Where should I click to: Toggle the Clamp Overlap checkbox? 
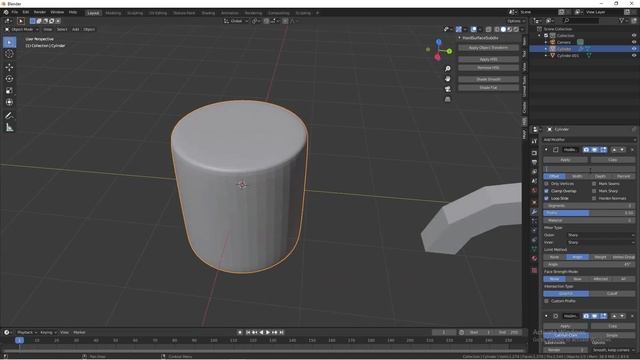[547, 191]
